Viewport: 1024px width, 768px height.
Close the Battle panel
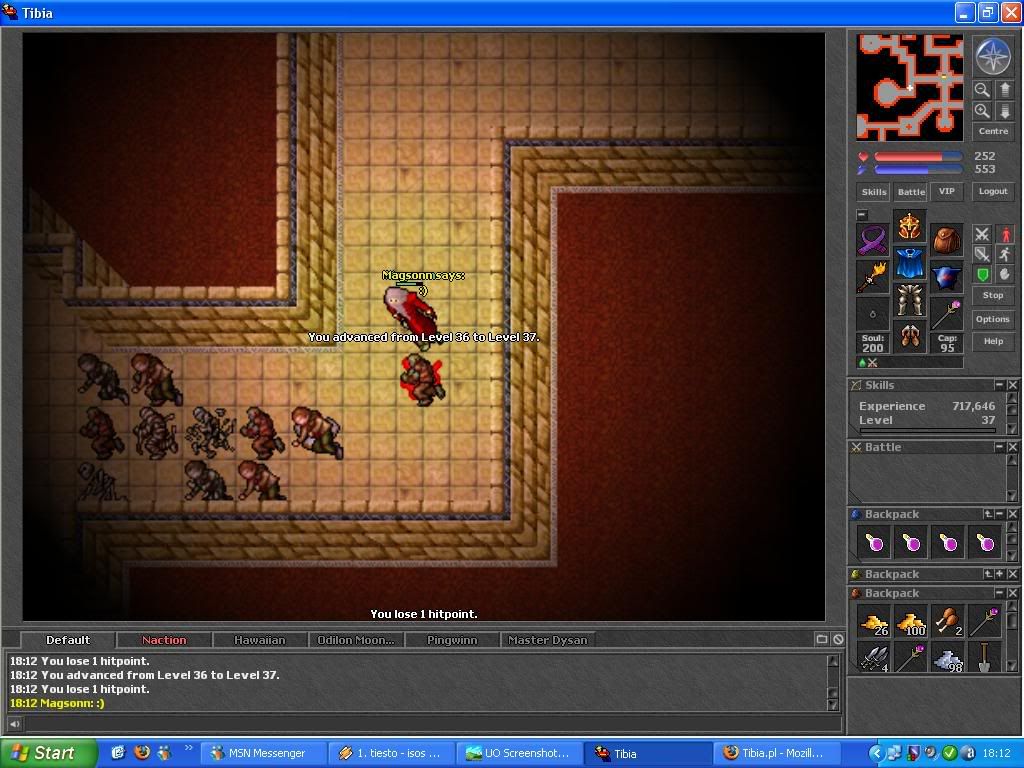[x=1012, y=447]
